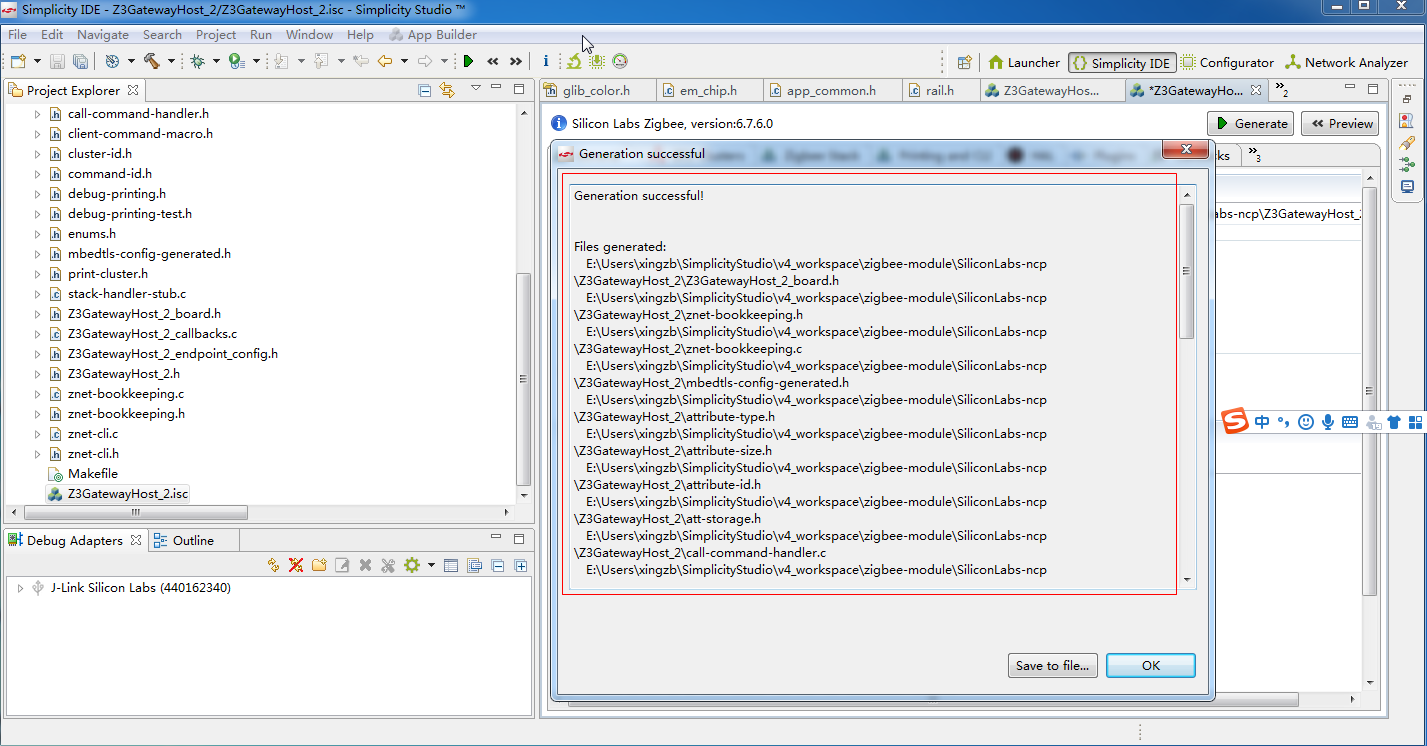Expand the call-command-handler.h tree node
The height and width of the screenshot is (746, 1427).
[x=37, y=114]
